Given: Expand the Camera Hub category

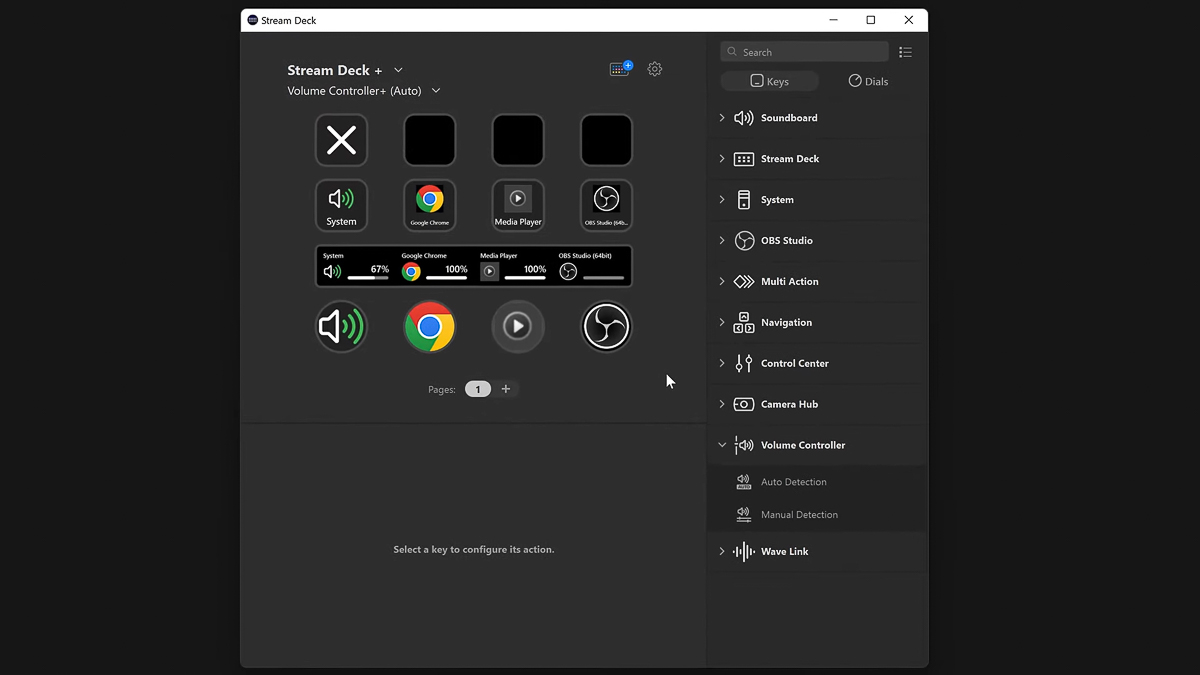Looking at the screenshot, I should point(722,405).
